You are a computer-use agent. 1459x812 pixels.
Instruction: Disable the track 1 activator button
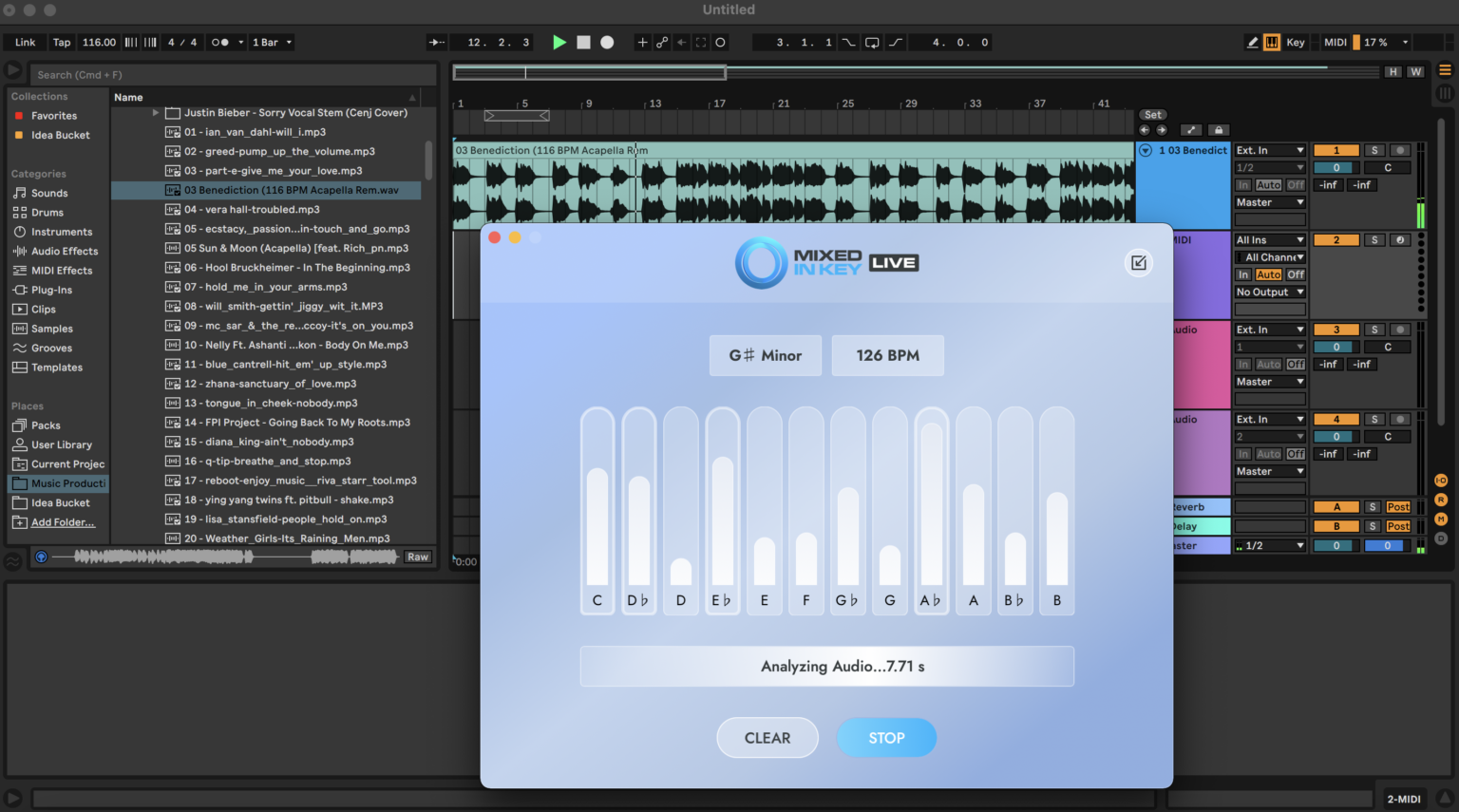pyautogui.click(x=1336, y=149)
